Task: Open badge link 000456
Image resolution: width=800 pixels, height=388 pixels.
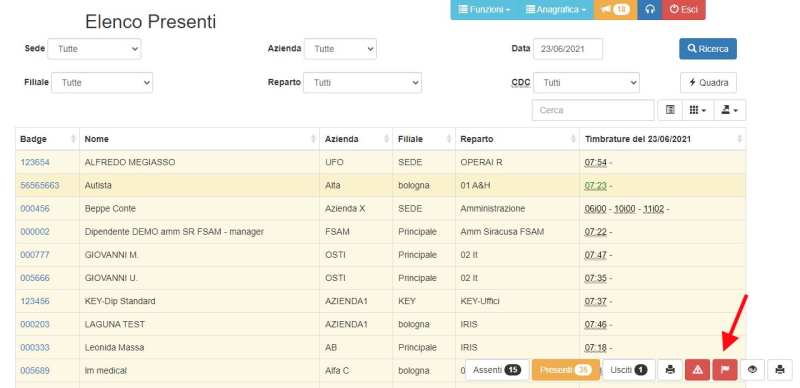Action: [35, 209]
